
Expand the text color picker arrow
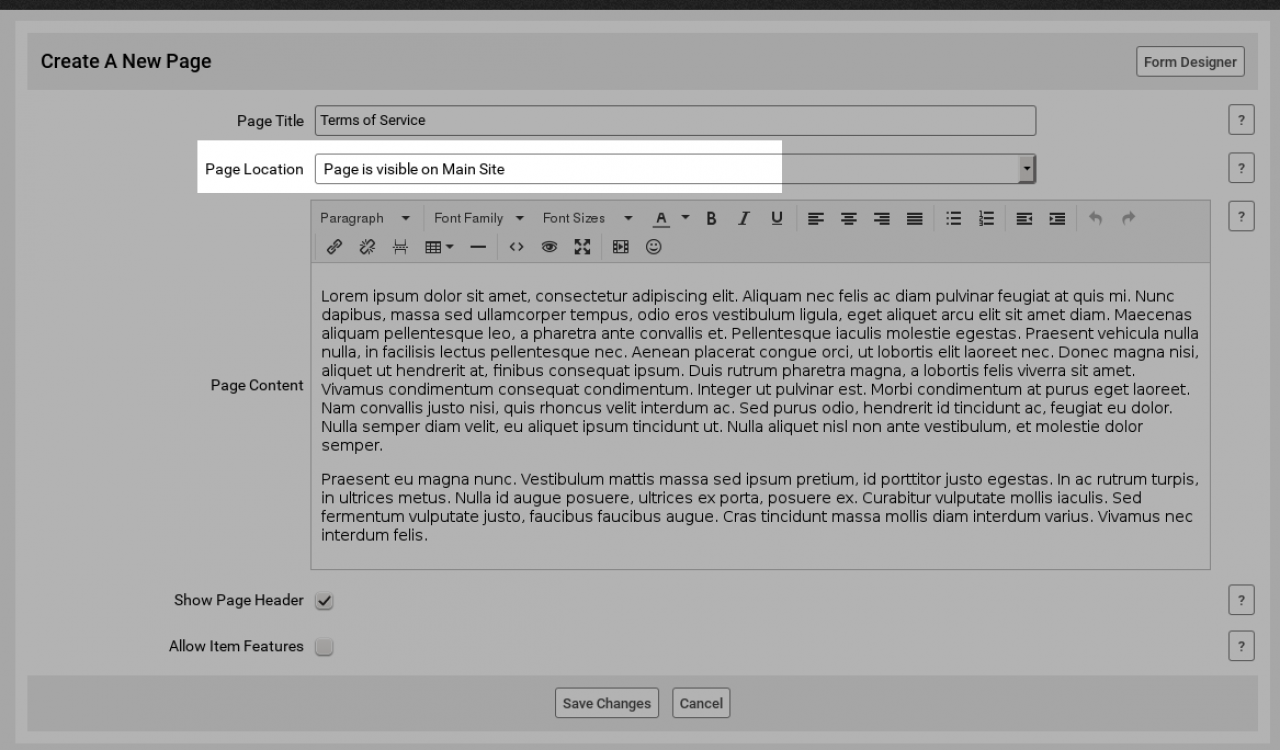[686, 218]
